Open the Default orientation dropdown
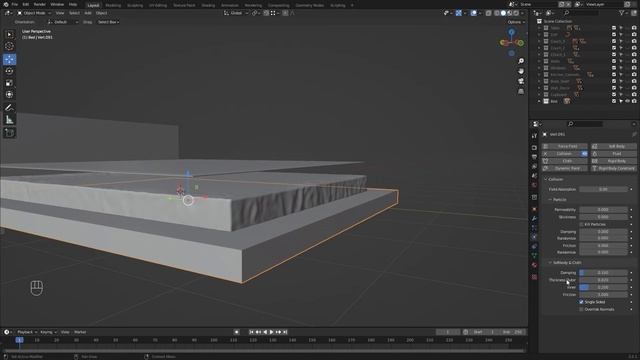The height and width of the screenshot is (360, 640). click(x=63, y=22)
